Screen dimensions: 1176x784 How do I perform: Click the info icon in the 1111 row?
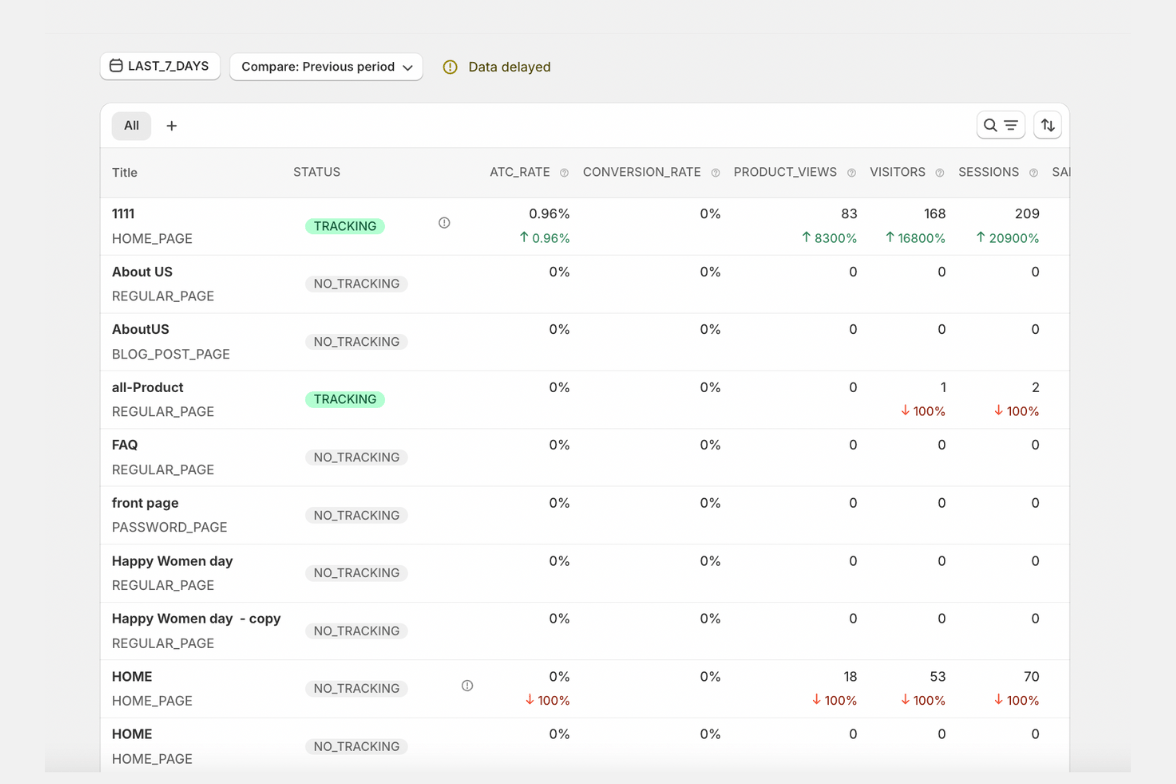[x=444, y=223]
